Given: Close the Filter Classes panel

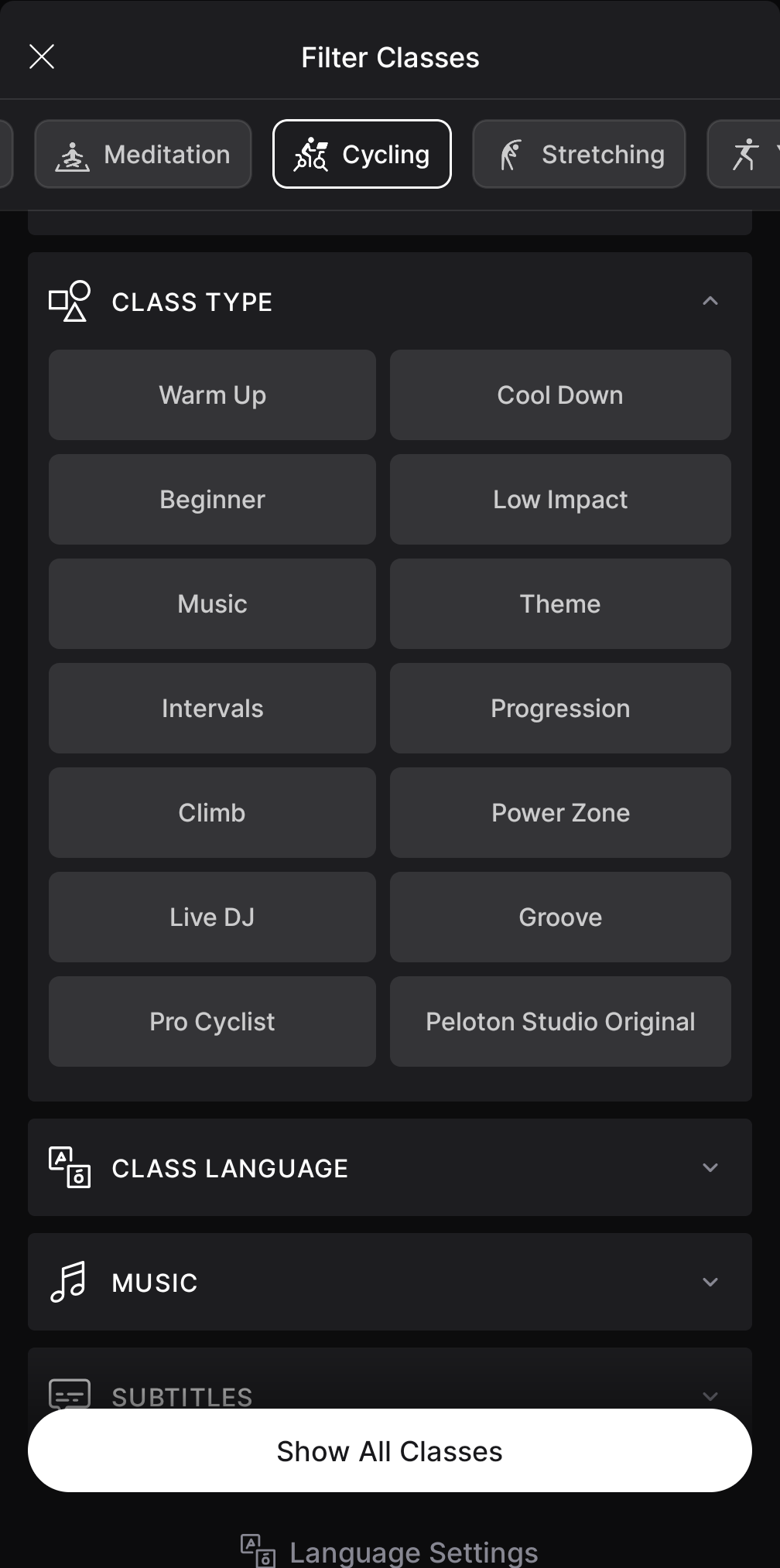Looking at the screenshot, I should click(42, 56).
